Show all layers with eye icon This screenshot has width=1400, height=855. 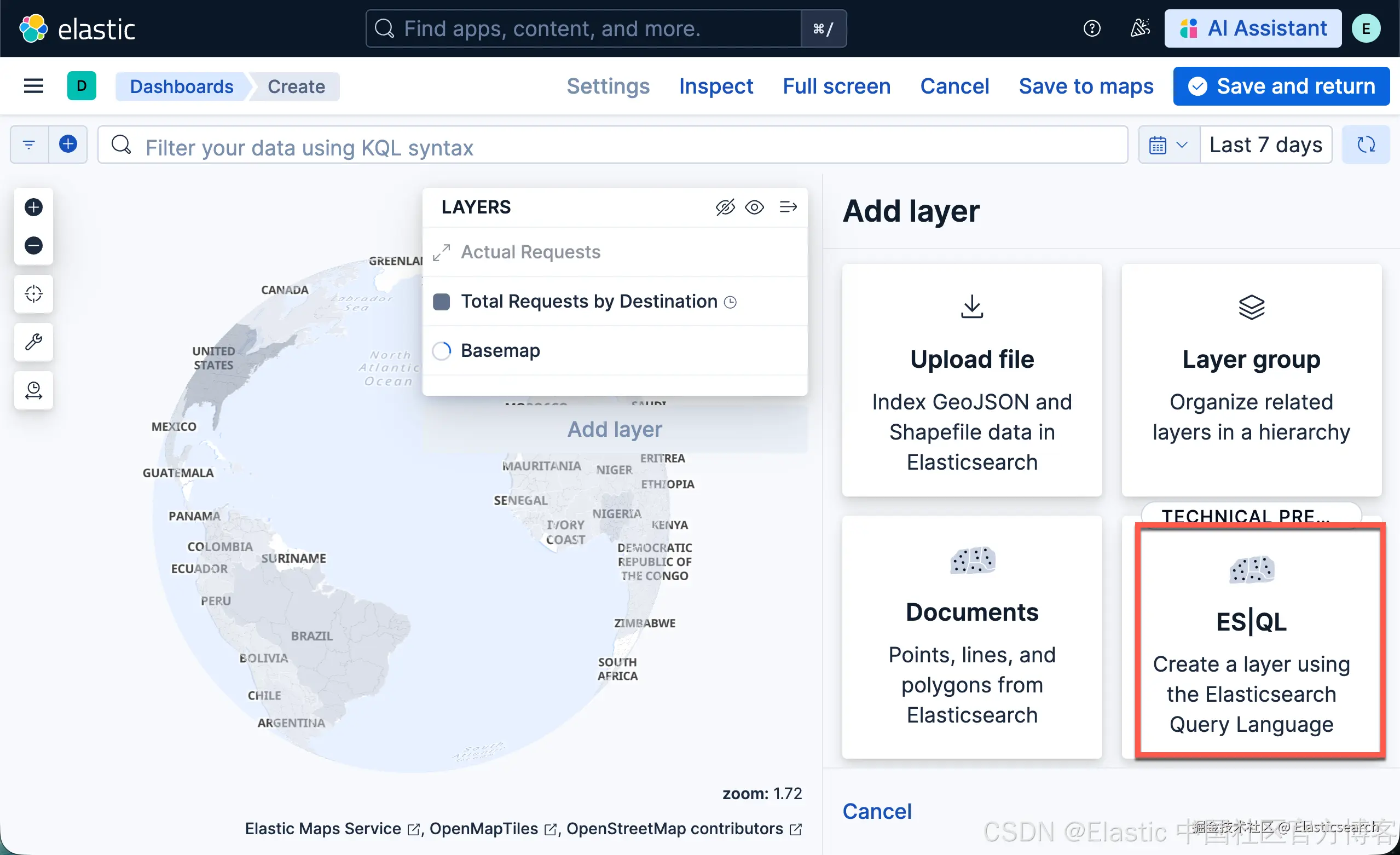click(x=755, y=207)
